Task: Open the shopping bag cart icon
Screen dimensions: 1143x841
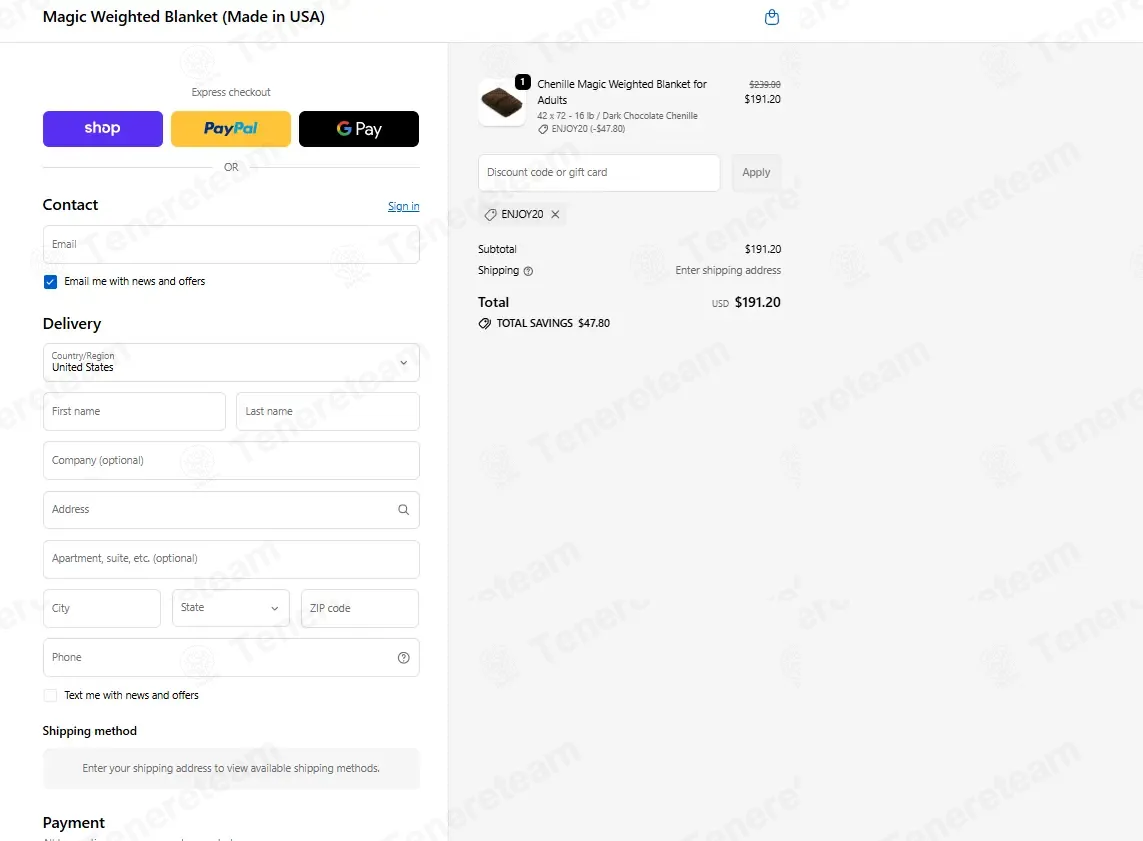Action: pyautogui.click(x=772, y=17)
